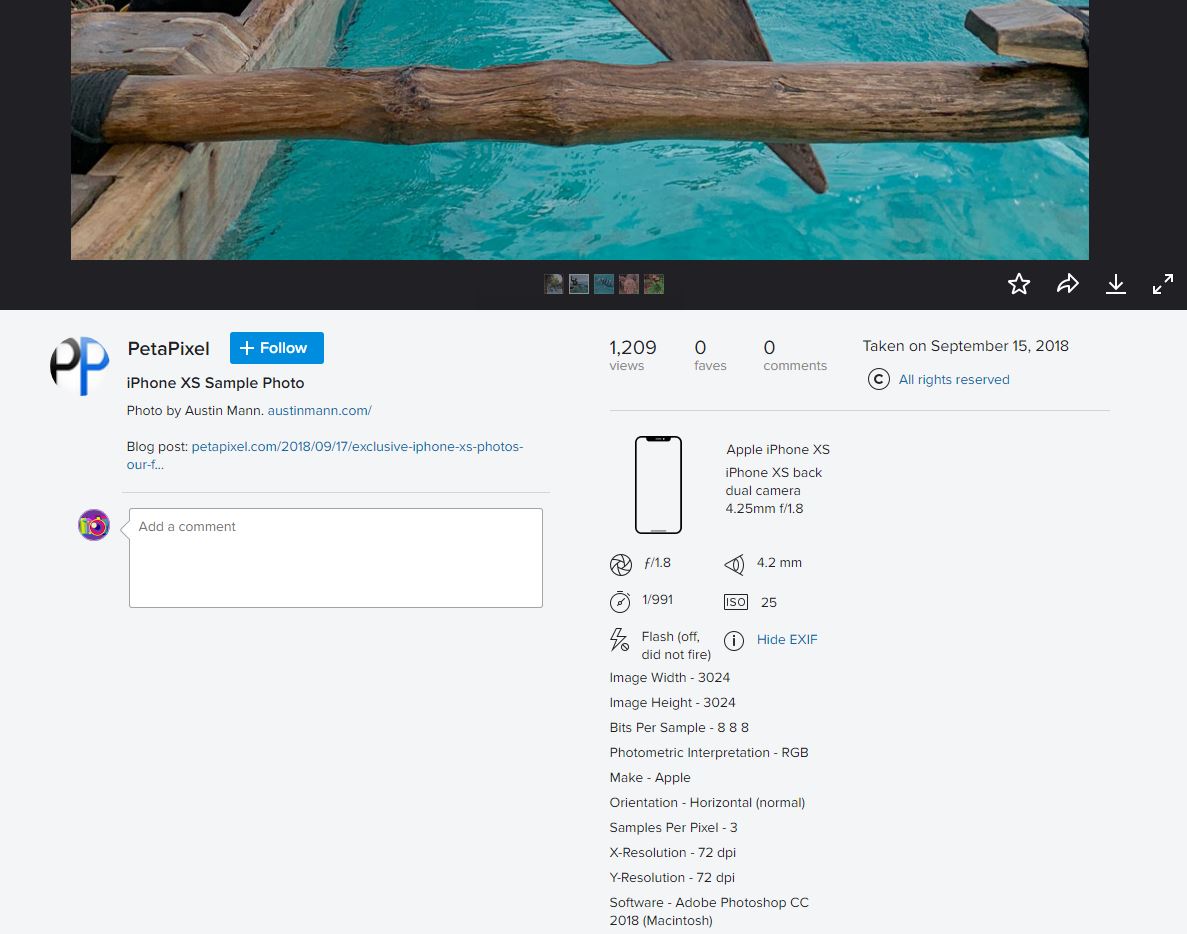The image size is (1187, 934).
Task: Click the PetaPixel profile avatar
Action: pos(79,366)
